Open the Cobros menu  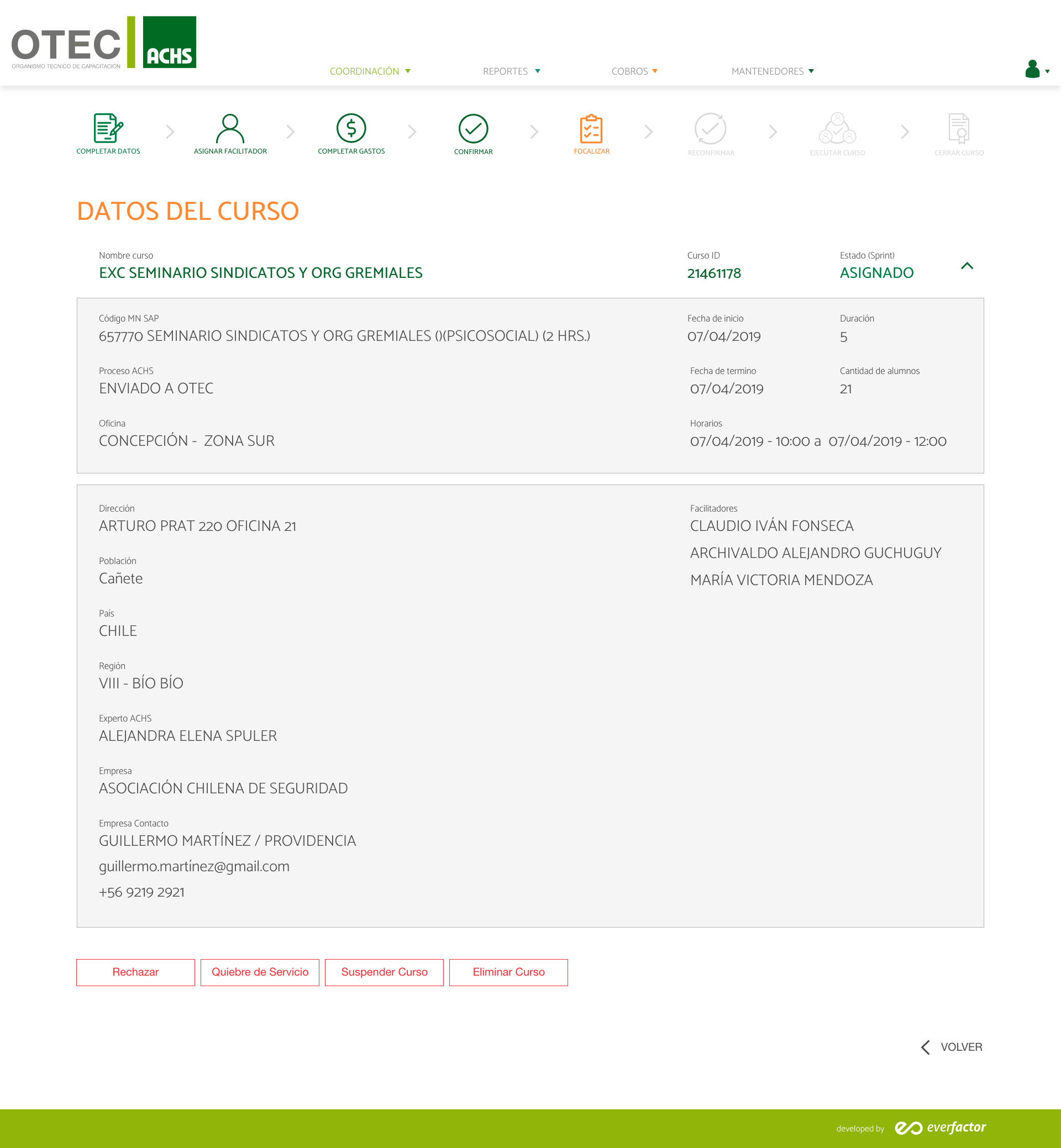[x=629, y=71]
